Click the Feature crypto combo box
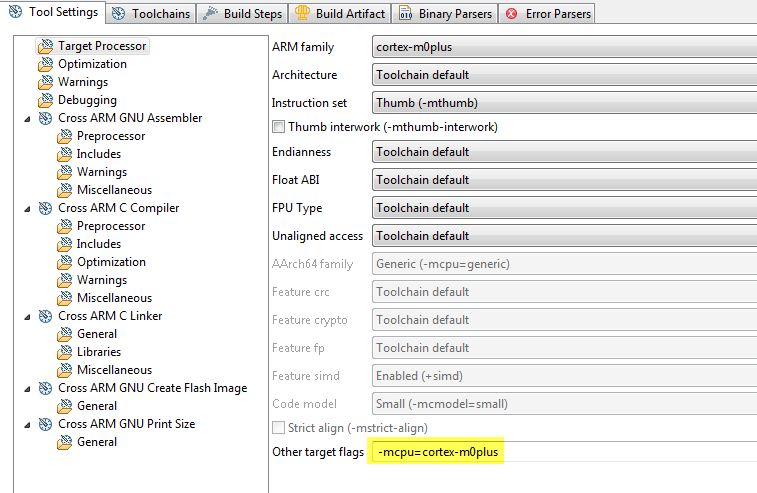 [564, 320]
